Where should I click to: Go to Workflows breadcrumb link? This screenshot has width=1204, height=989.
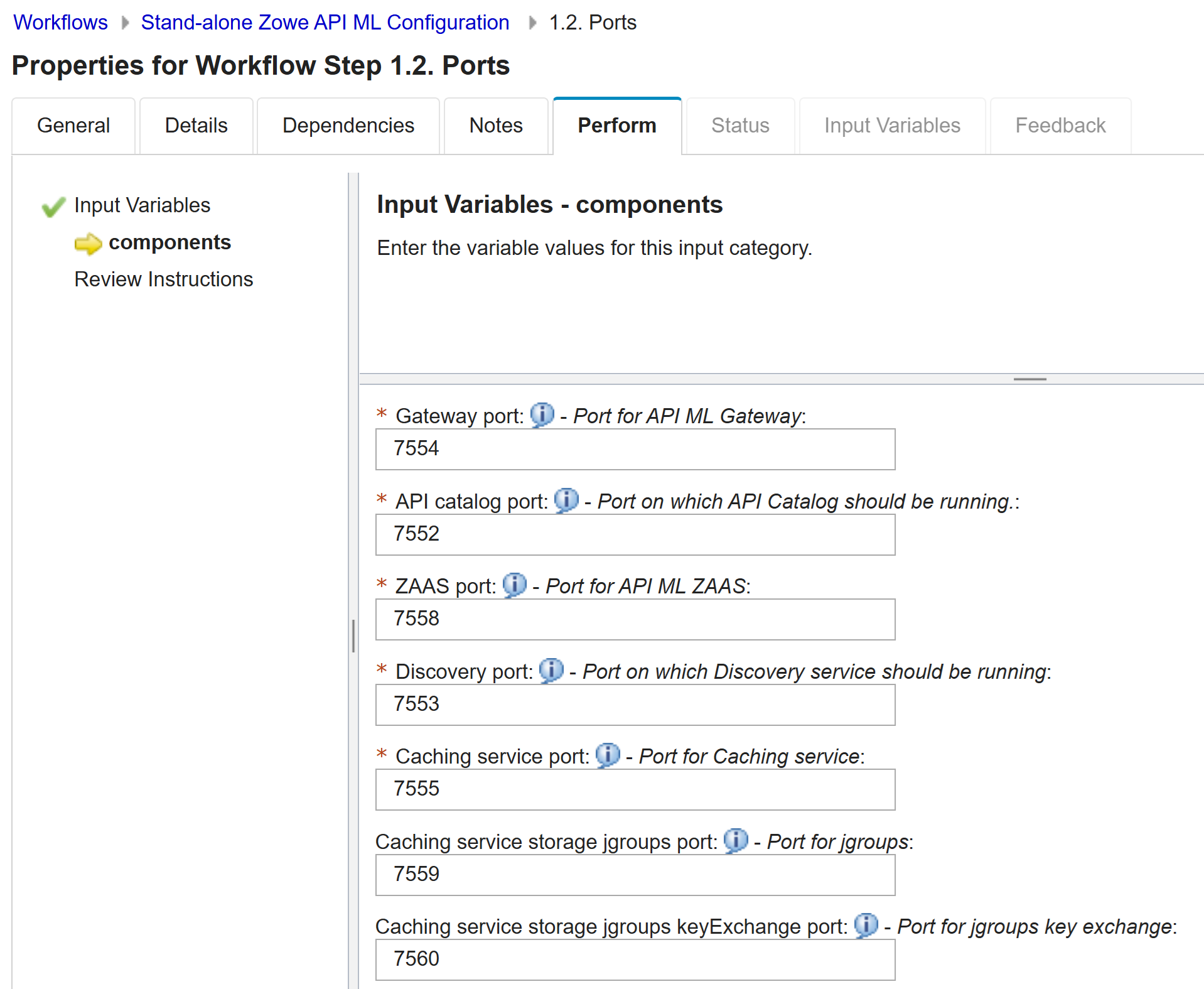[60, 23]
